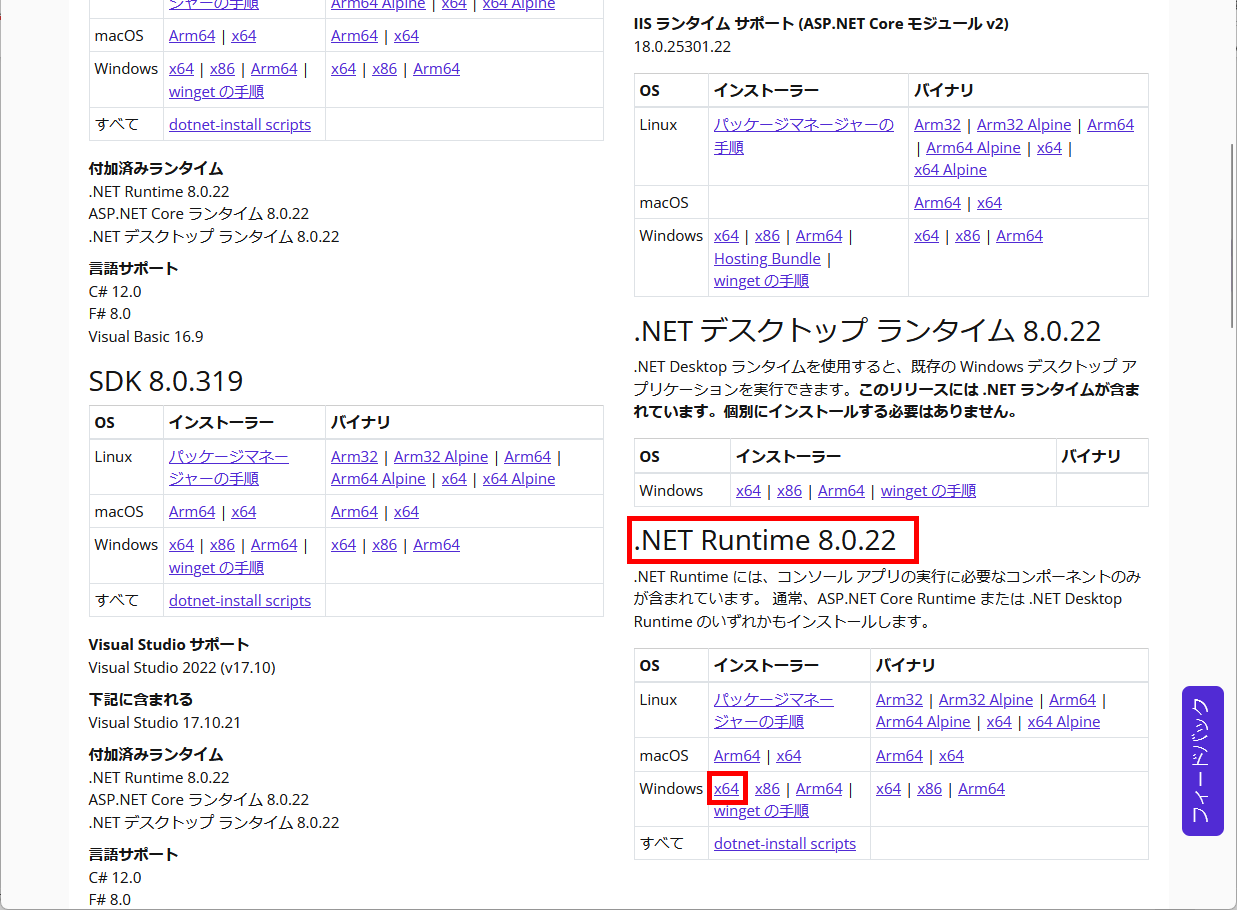Click macOS Arm64 binary in IIS runtime support table

(937, 203)
